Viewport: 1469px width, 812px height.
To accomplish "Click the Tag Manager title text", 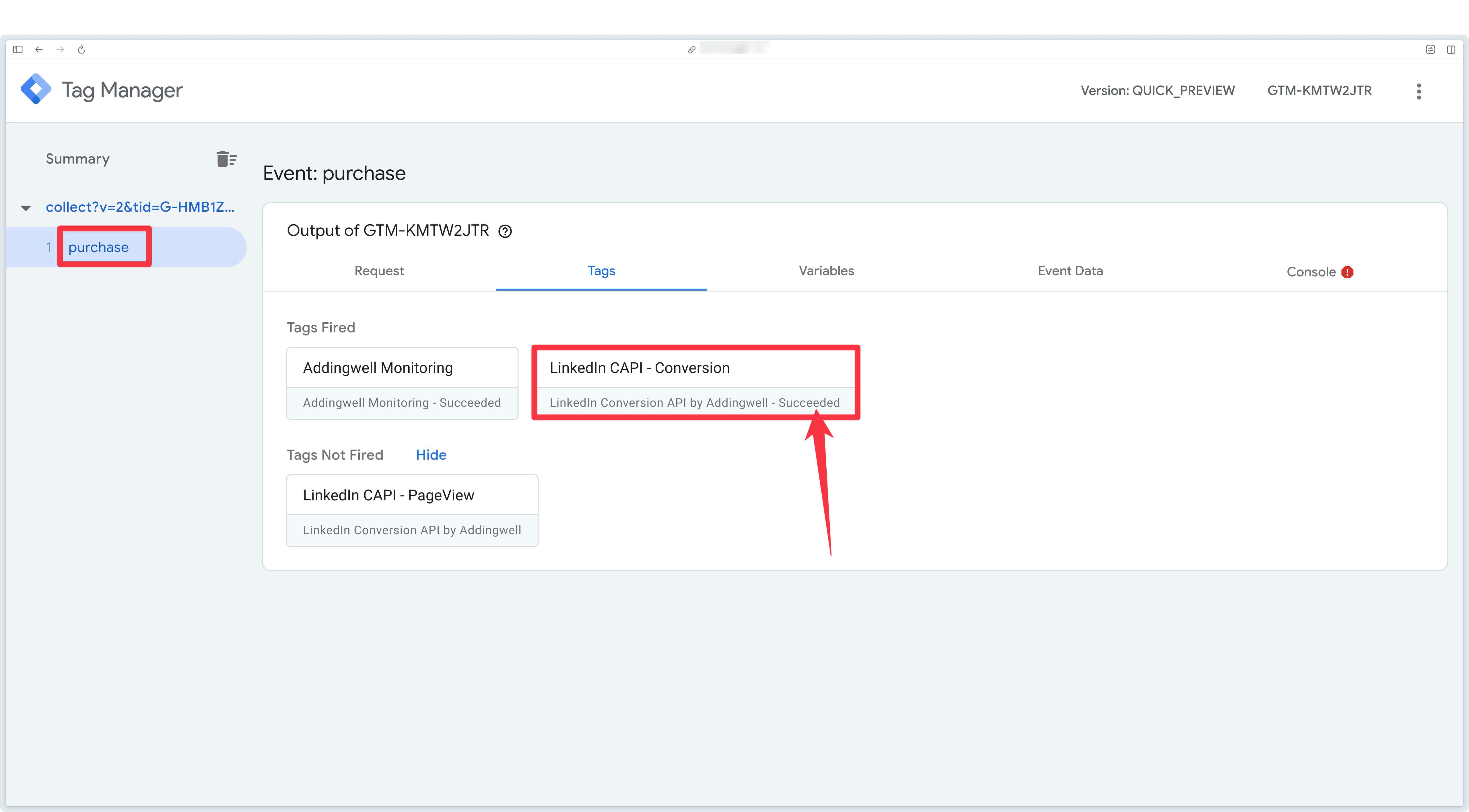I will [122, 90].
